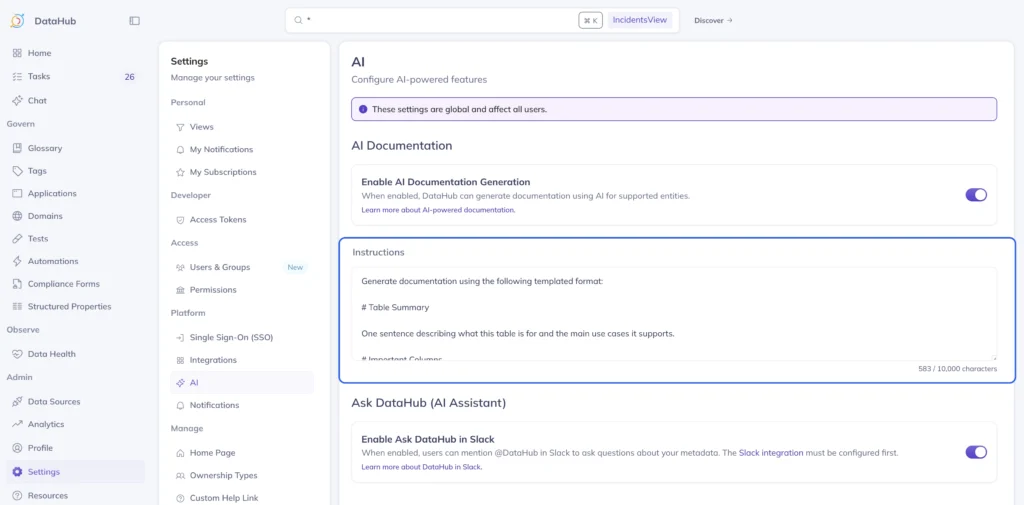The image size is (1024, 505).
Task: Click the Access Tokens shield icon
Action: [x=180, y=220]
